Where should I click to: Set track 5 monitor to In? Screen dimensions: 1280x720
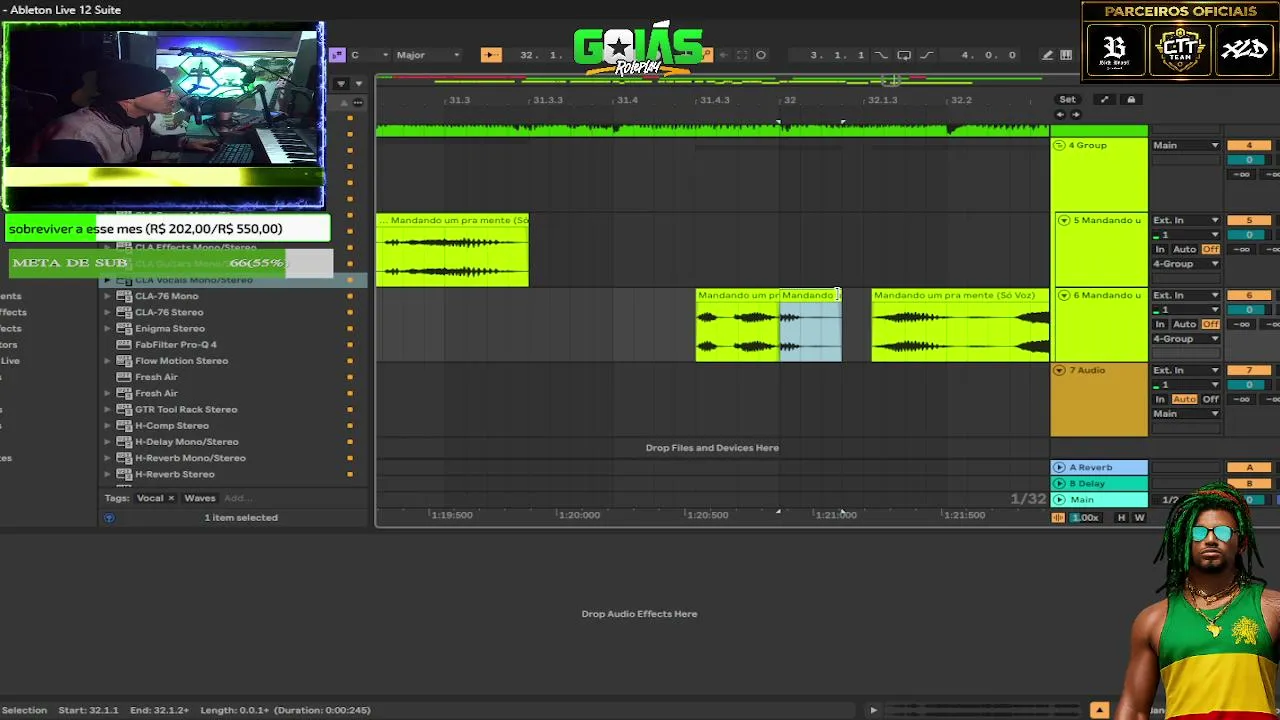1160,250
